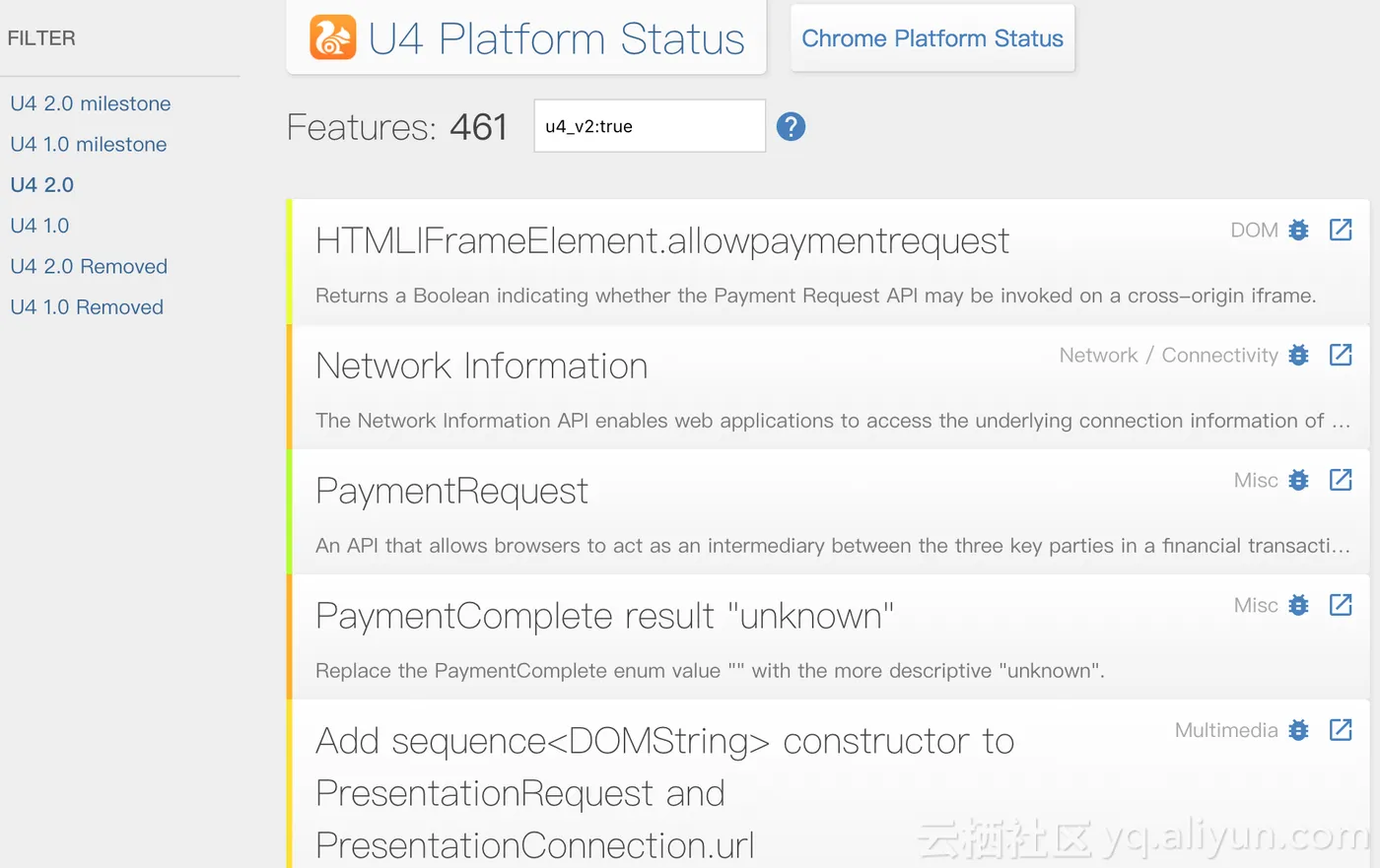Click description "Replace the PaymentComplete enum value"
The width and height of the screenshot is (1380, 868).
tap(710, 671)
